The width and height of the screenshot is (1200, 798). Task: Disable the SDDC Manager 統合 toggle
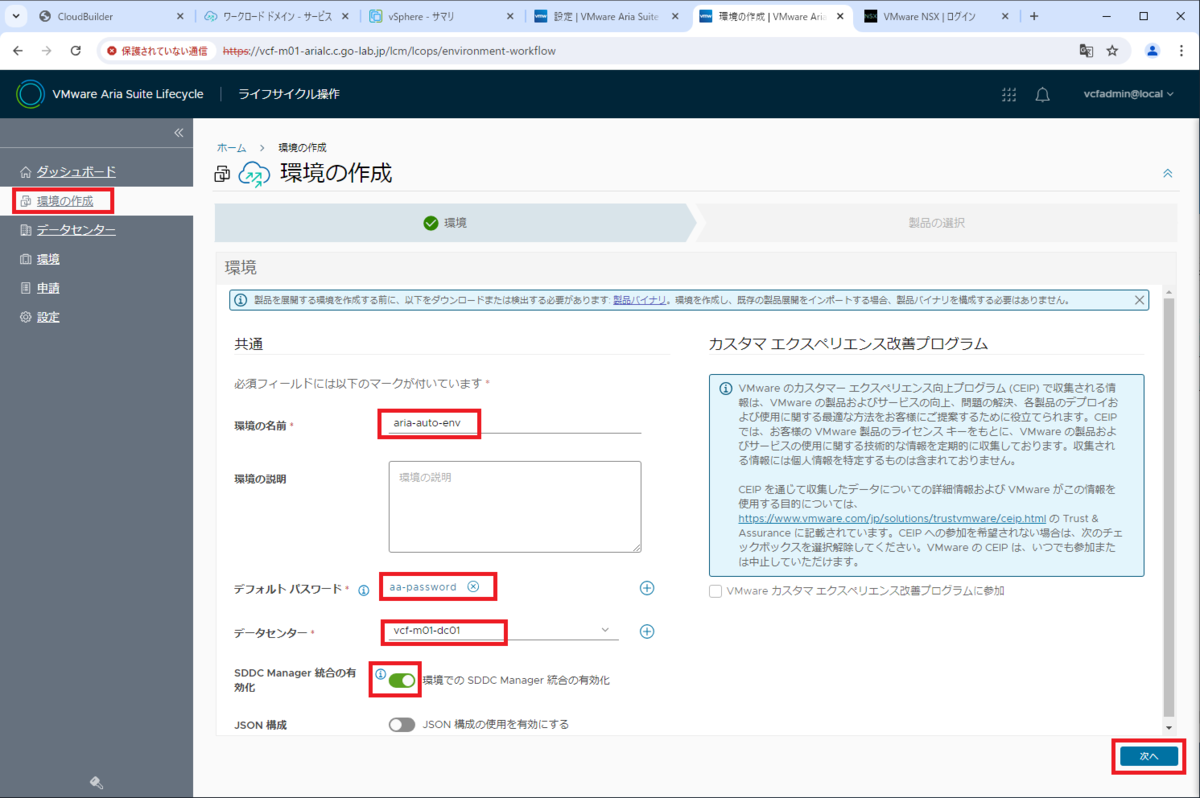click(x=402, y=680)
